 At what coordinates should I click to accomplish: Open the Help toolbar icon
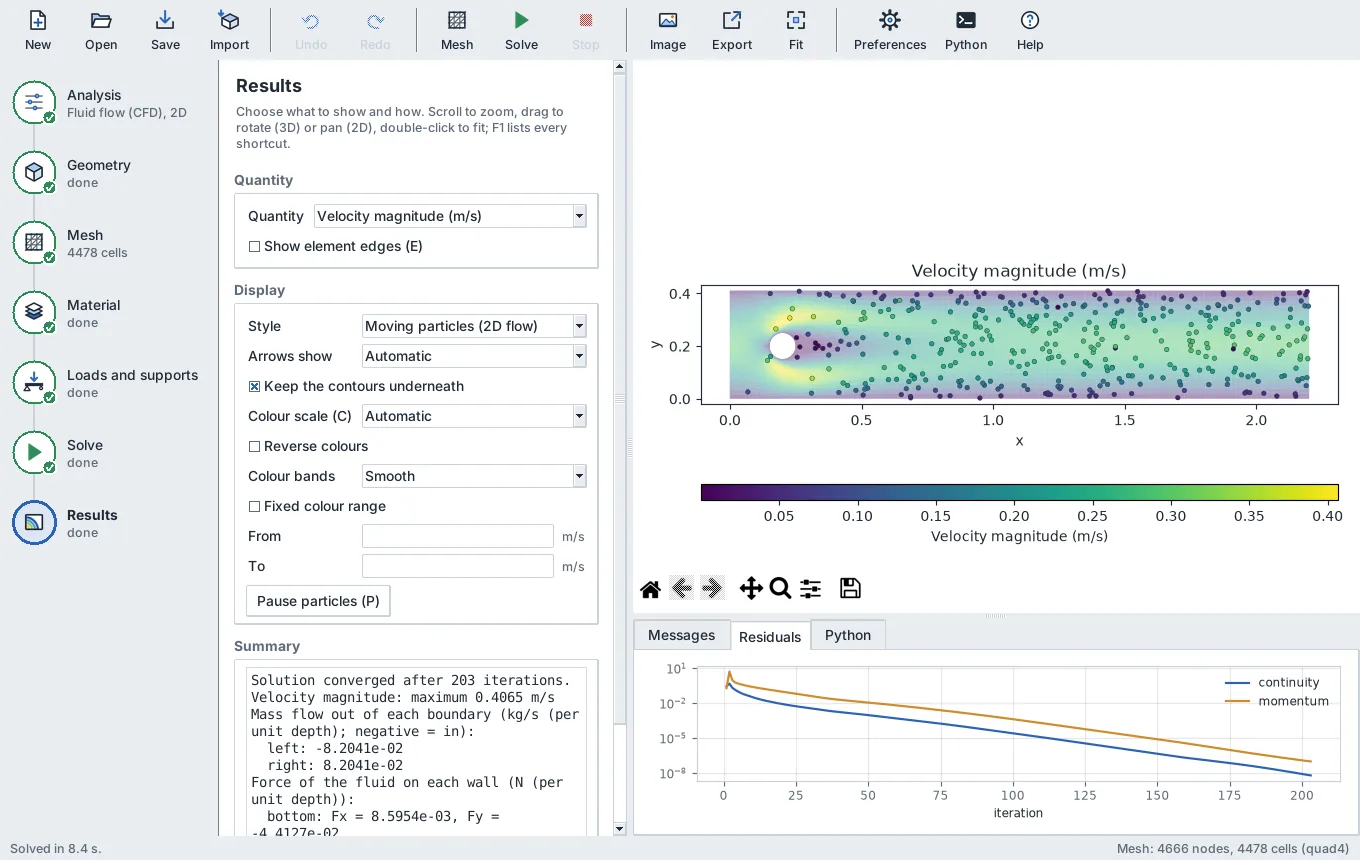(1030, 30)
